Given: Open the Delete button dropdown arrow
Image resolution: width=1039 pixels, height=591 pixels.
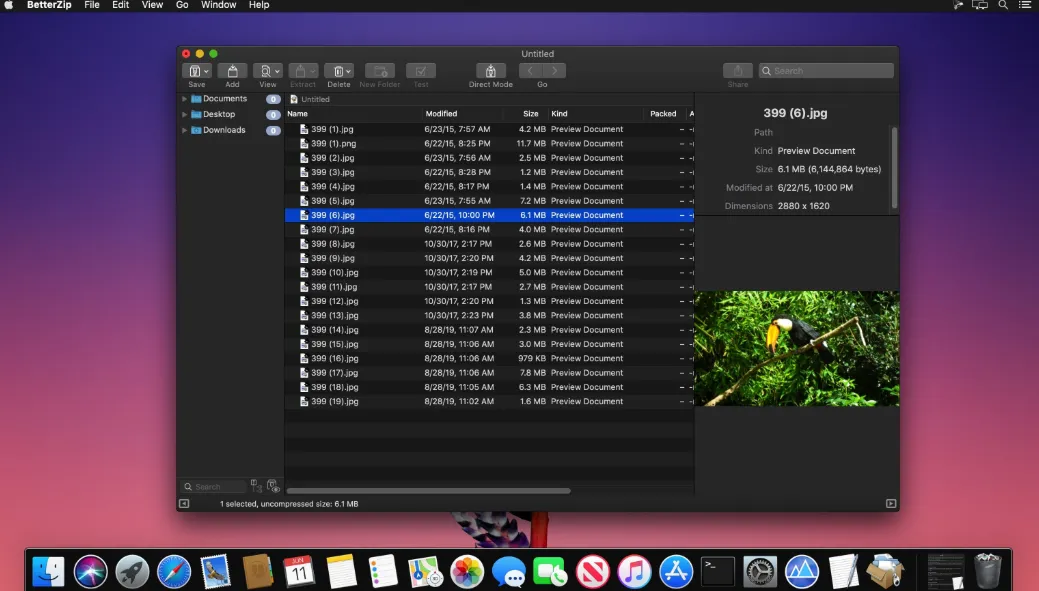Looking at the screenshot, I should pos(349,72).
